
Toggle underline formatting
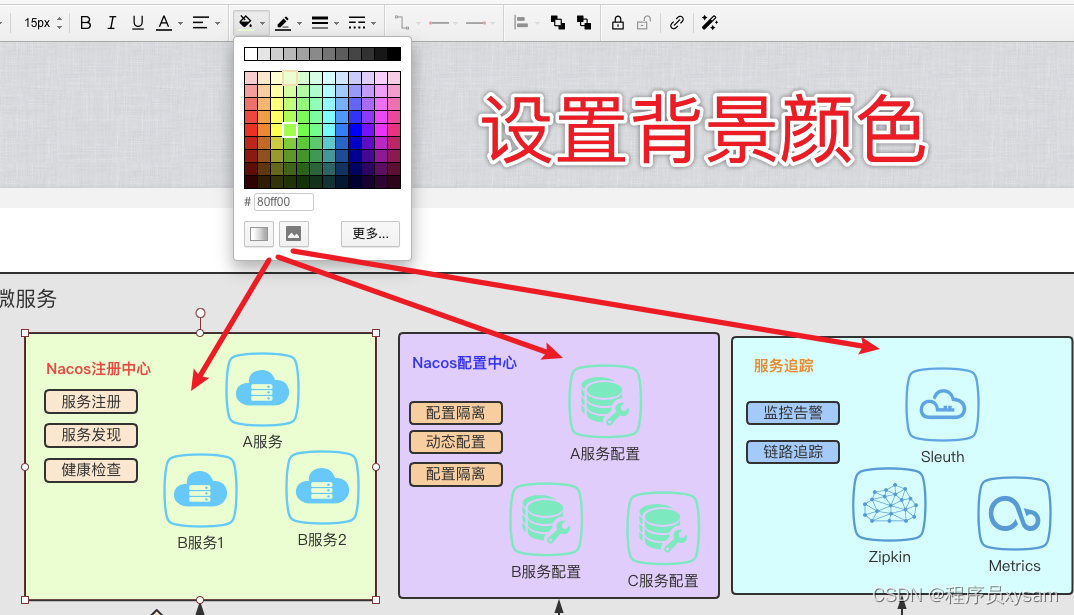pos(138,23)
